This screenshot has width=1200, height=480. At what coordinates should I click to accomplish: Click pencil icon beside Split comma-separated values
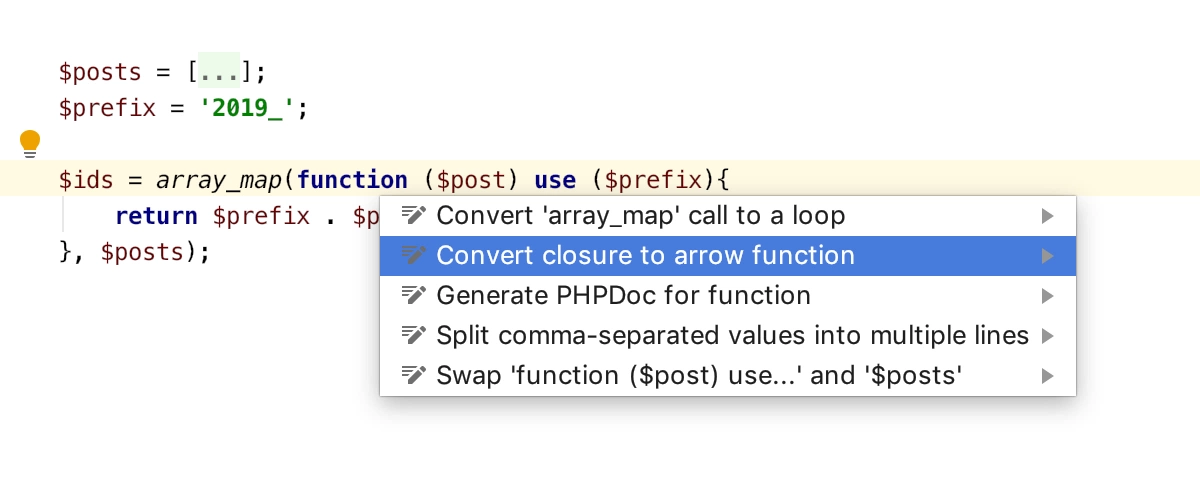click(414, 335)
